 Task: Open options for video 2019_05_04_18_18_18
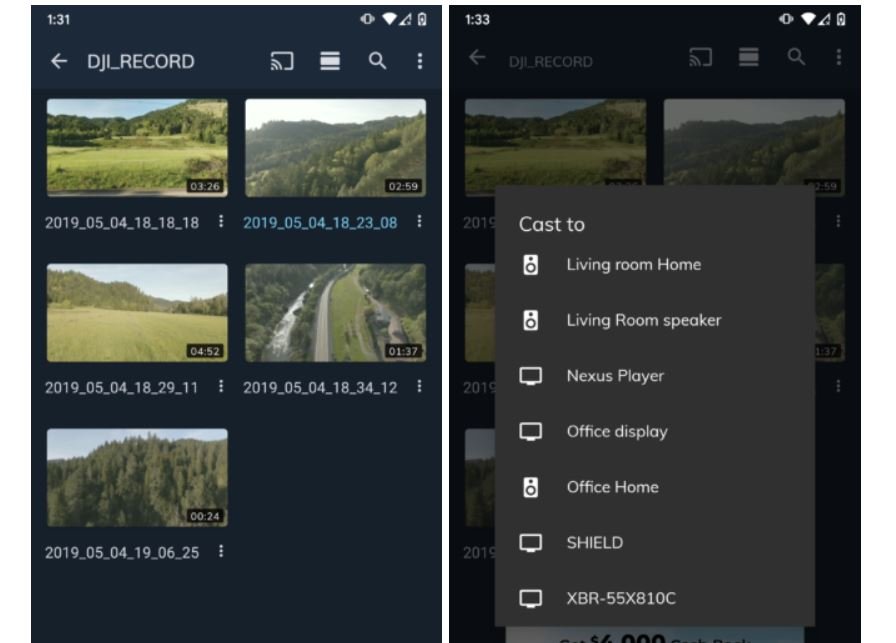pos(221,222)
